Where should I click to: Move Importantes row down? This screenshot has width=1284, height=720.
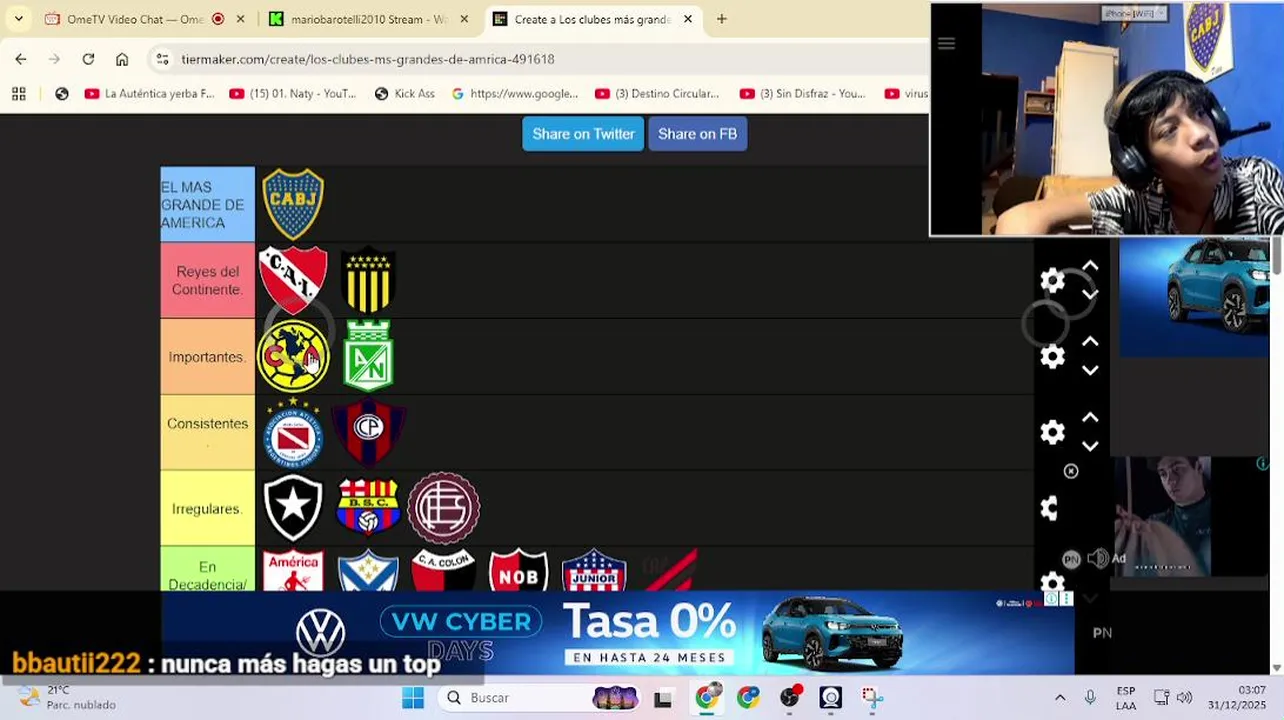coord(1090,370)
